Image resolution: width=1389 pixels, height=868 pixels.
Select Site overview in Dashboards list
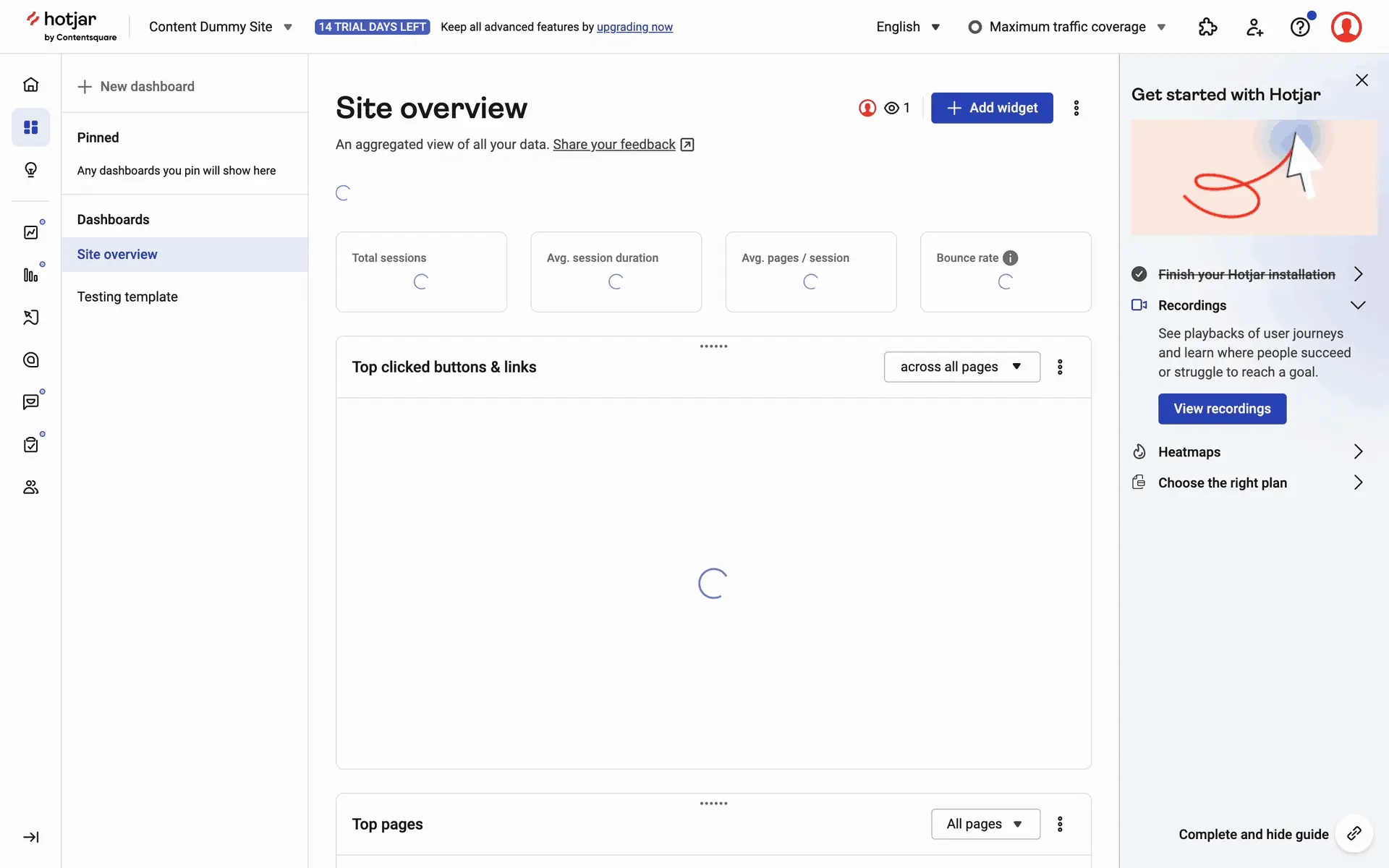tap(117, 255)
